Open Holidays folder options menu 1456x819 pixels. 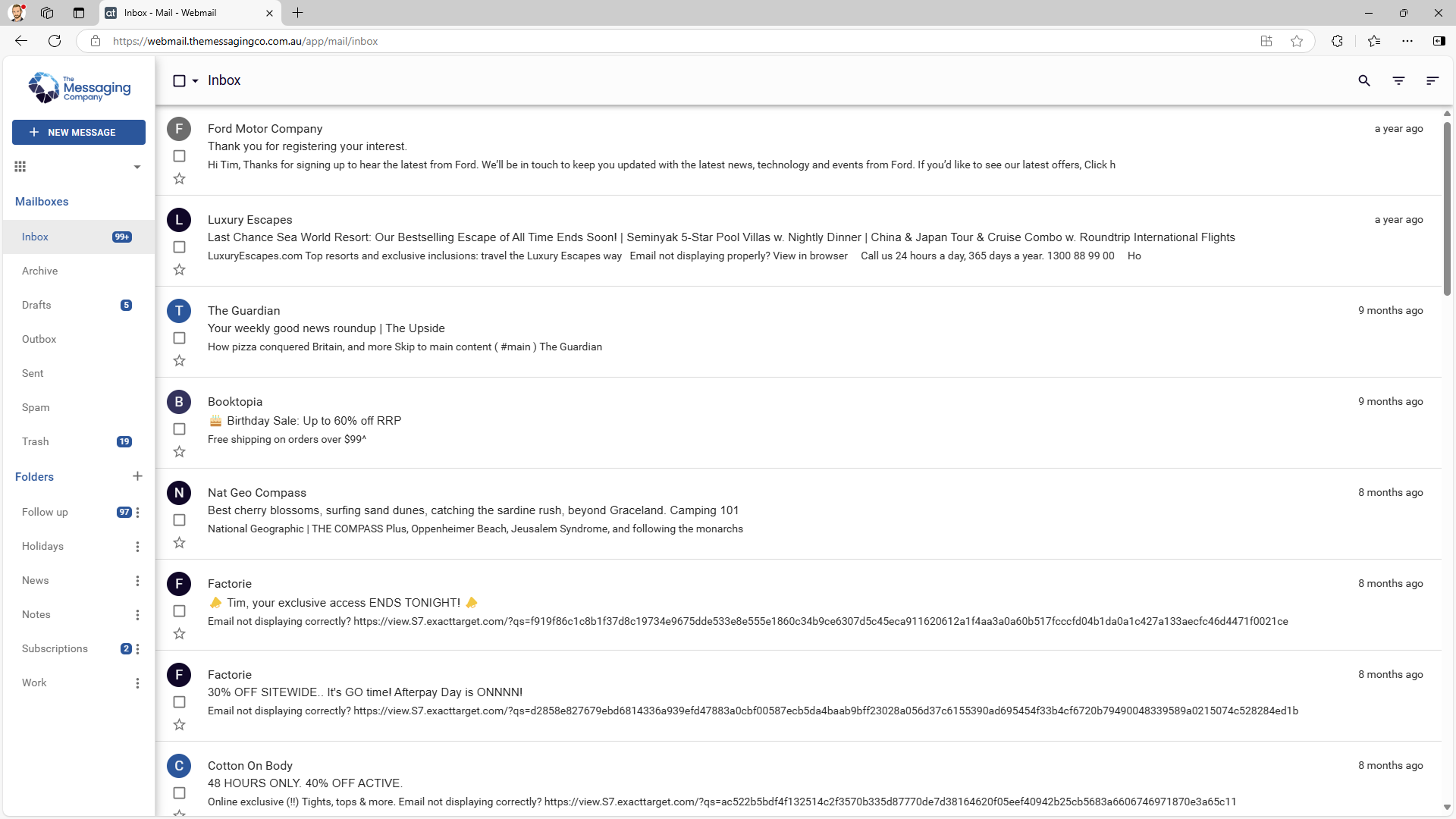[x=137, y=547]
